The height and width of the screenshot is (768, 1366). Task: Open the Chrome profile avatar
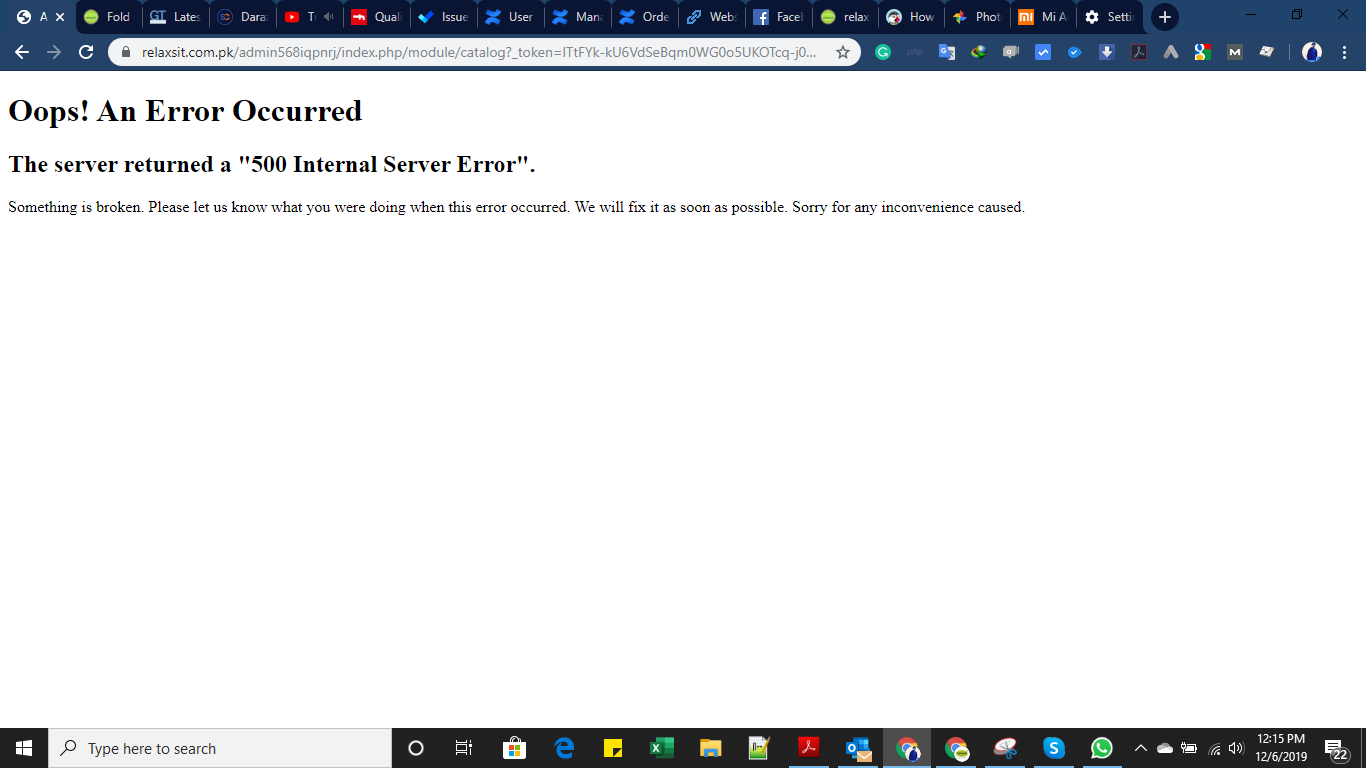[1312, 52]
